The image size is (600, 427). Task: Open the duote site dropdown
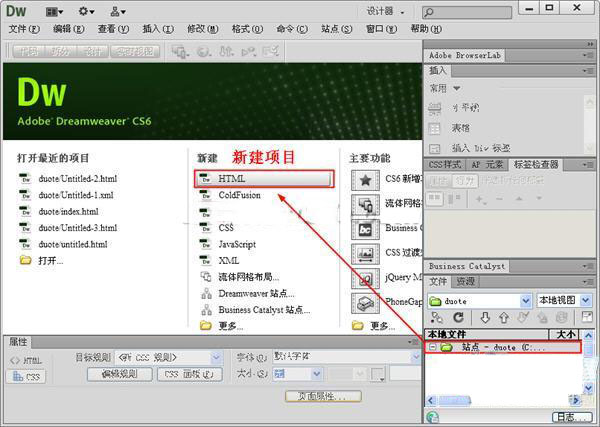(x=527, y=301)
